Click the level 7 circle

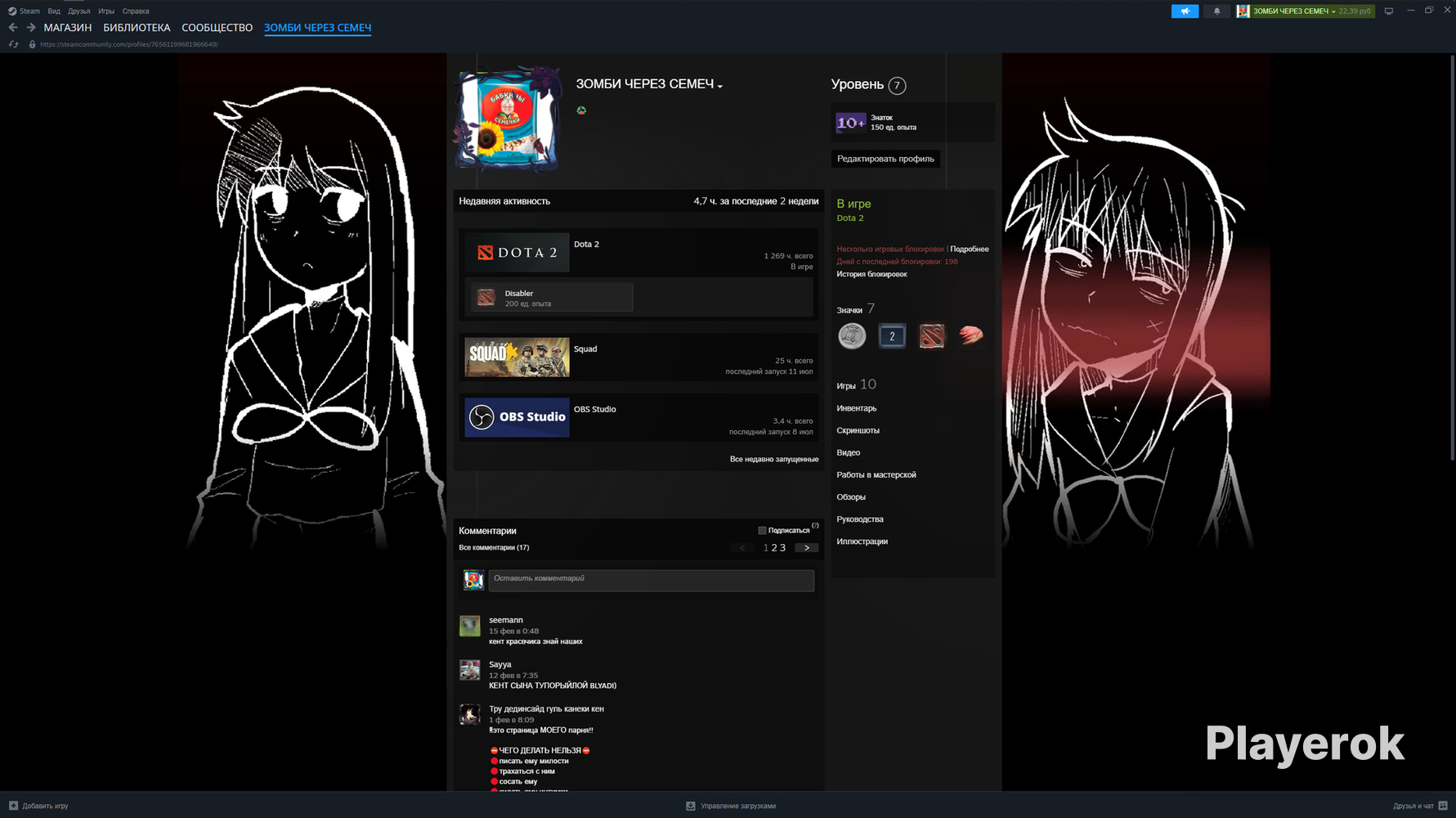click(x=897, y=85)
